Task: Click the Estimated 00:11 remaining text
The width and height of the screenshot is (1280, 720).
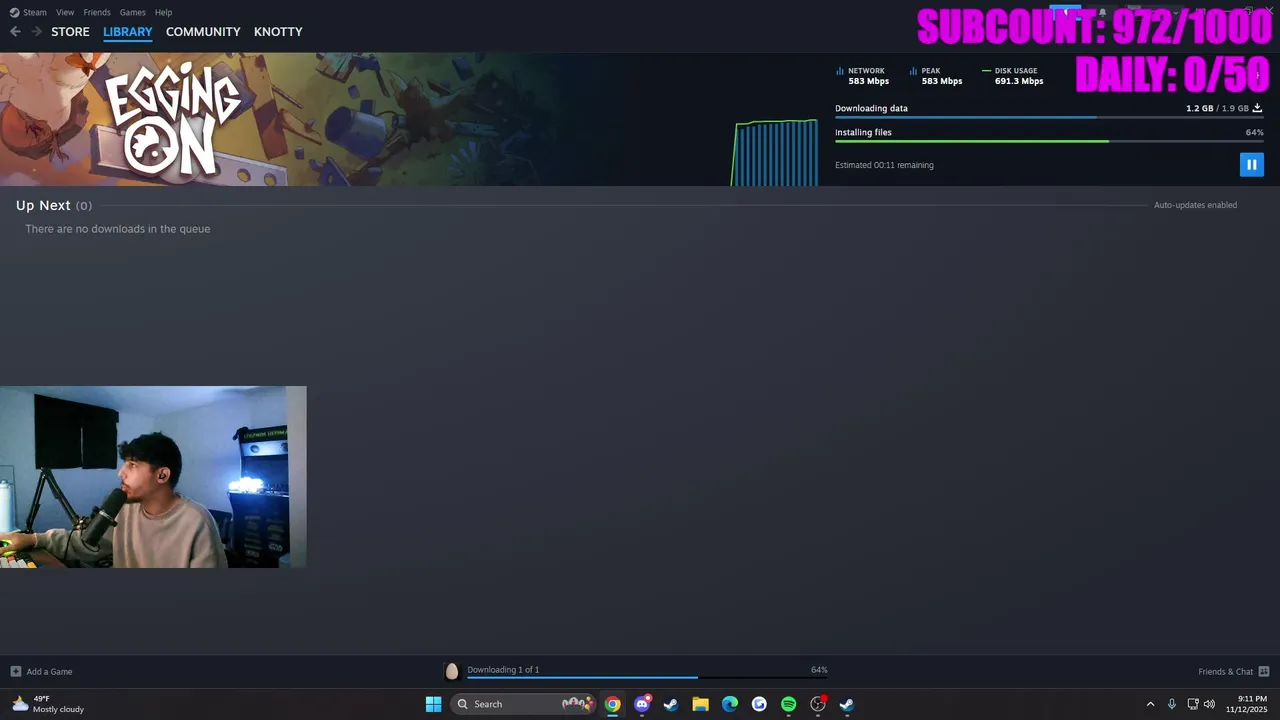Action: (x=884, y=165)
